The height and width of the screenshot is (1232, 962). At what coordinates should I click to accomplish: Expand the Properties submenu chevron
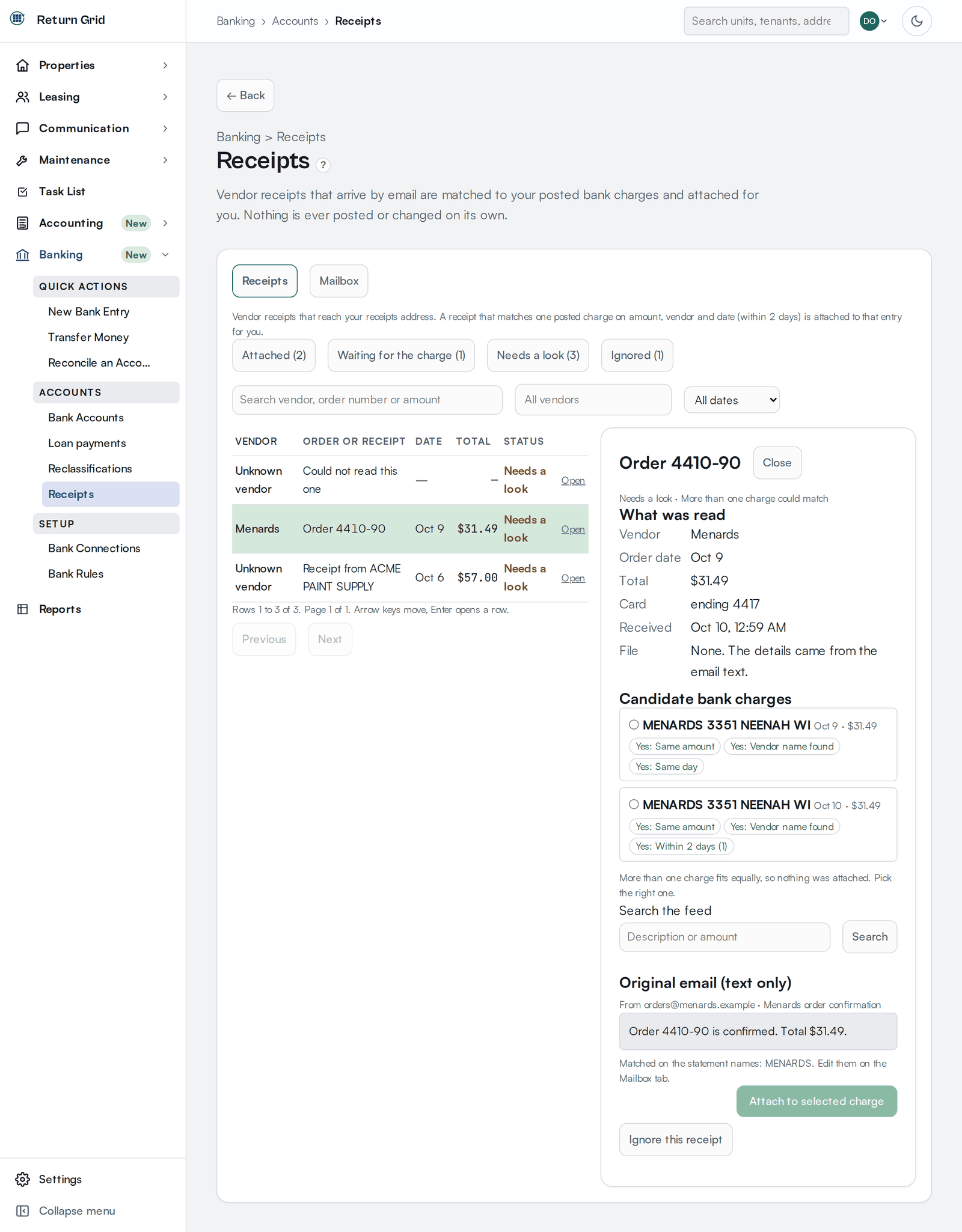click(165, 66)
